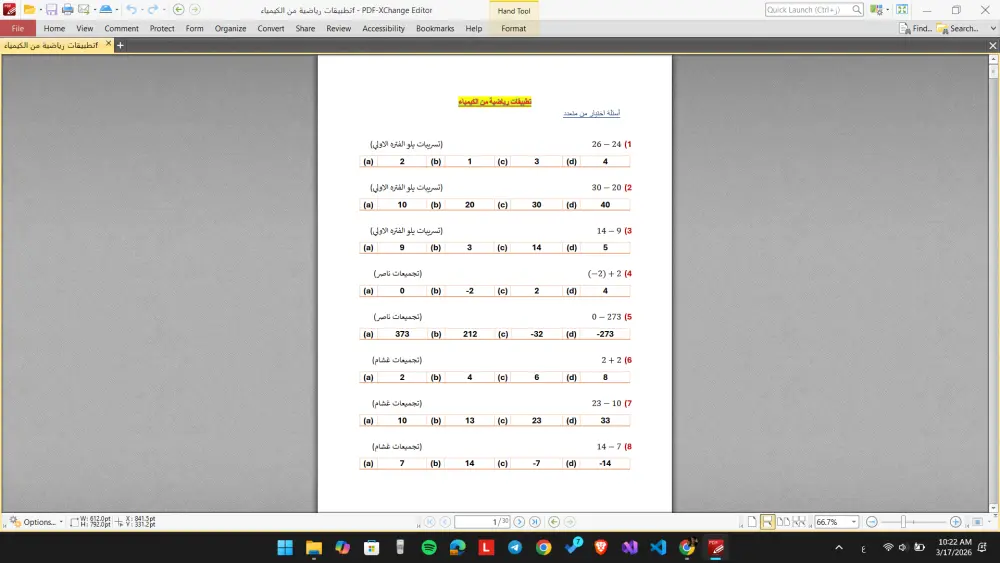Click the Email envelope icon
Image resolution: width=1000 pixels, height=563 pixels.
[x=83, y=10]
